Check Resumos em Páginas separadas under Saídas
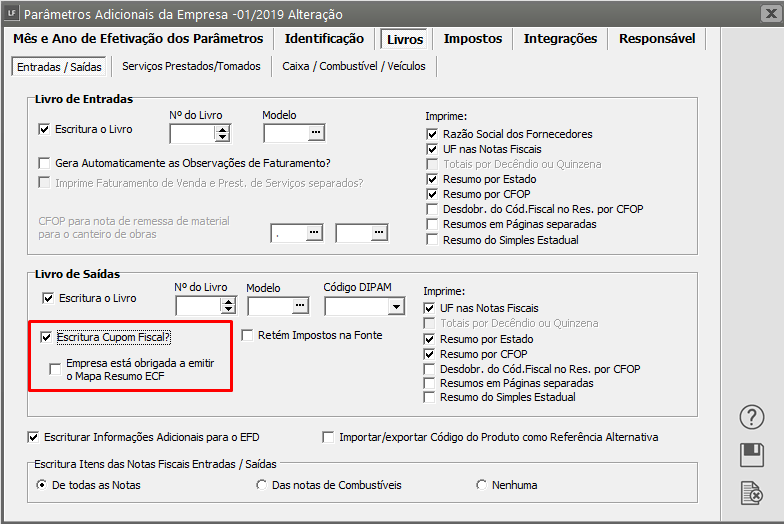The height and width of the screenshot is (524, 784). click(x=429, y=383)
